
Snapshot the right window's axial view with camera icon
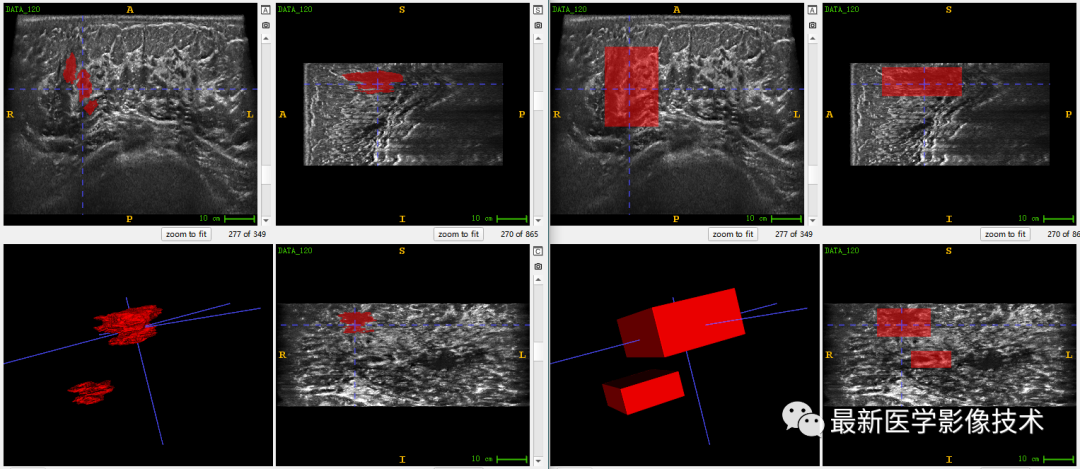(x=813, y=25)
